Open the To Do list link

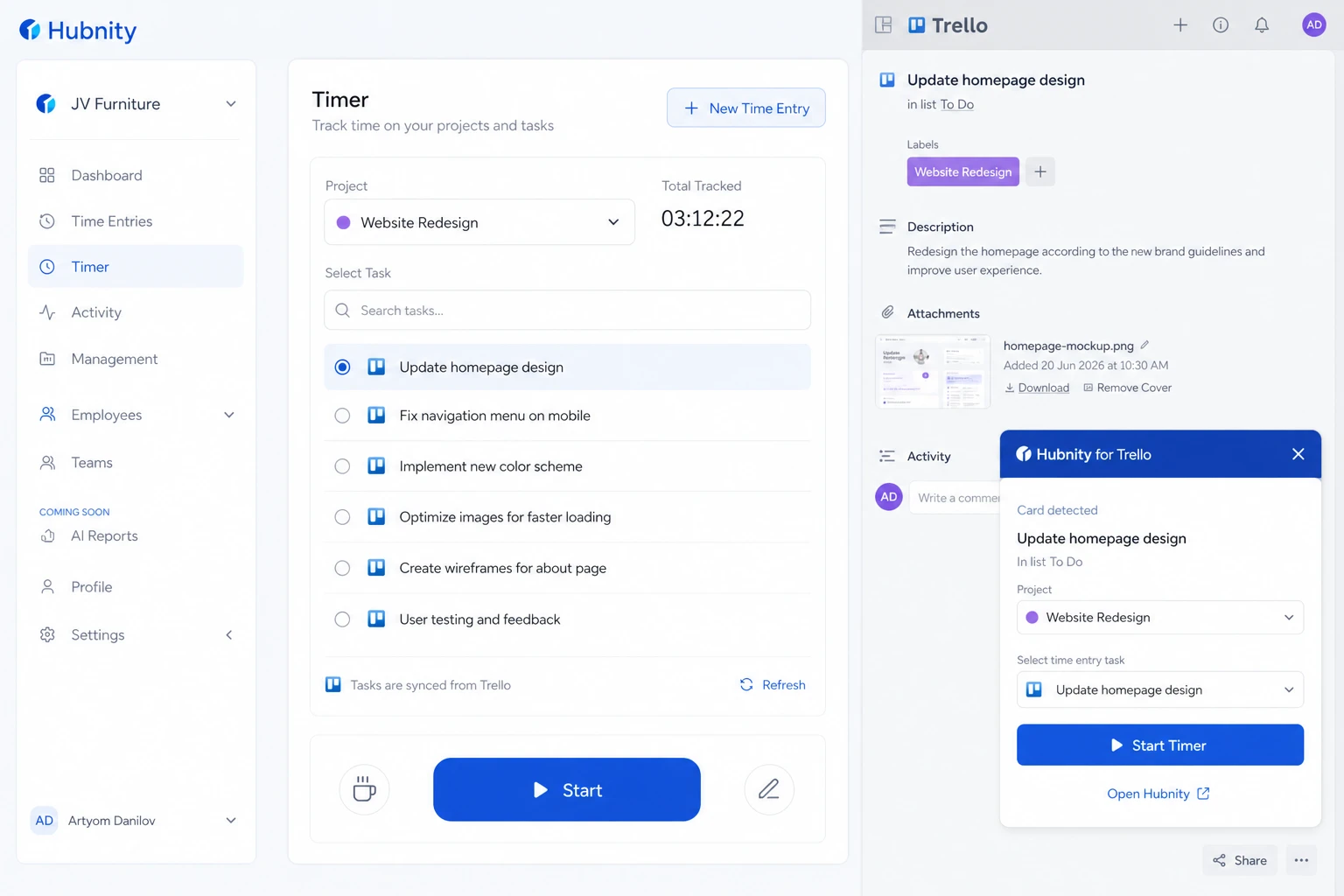point(957,104)
